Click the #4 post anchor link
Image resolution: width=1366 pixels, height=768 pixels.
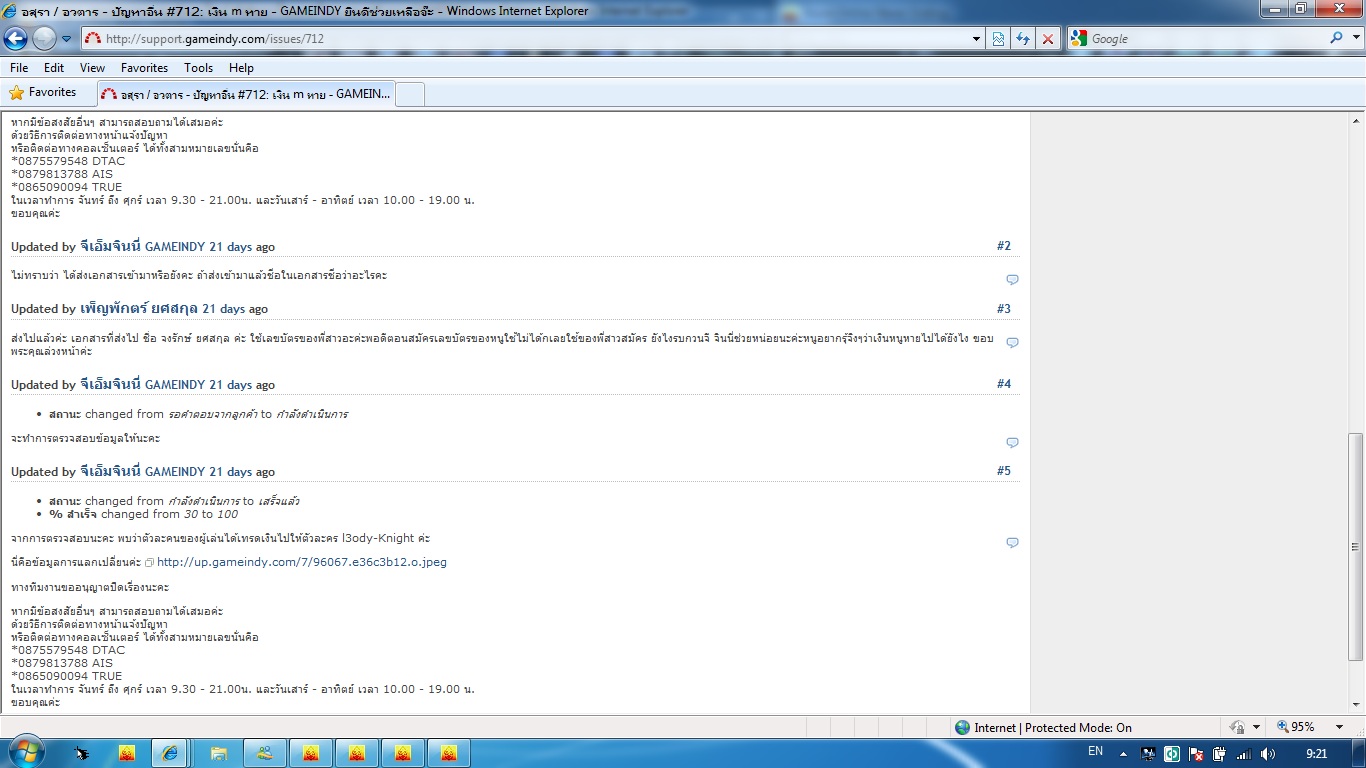pyautogui.click(x=1004, y=384)
